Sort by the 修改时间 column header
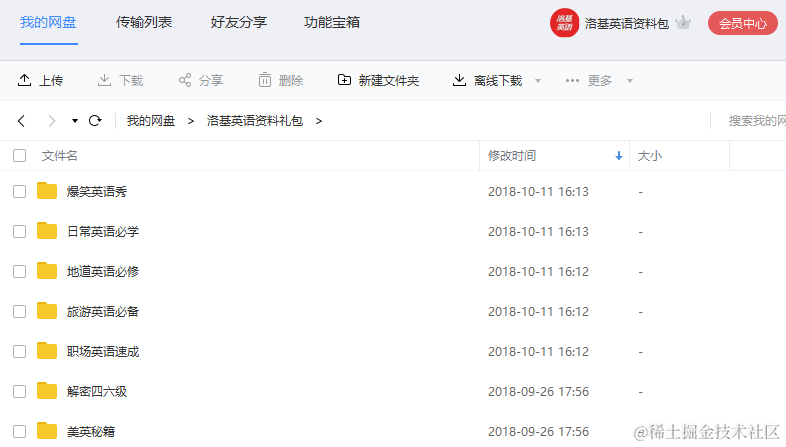 (x=512, y=156)
